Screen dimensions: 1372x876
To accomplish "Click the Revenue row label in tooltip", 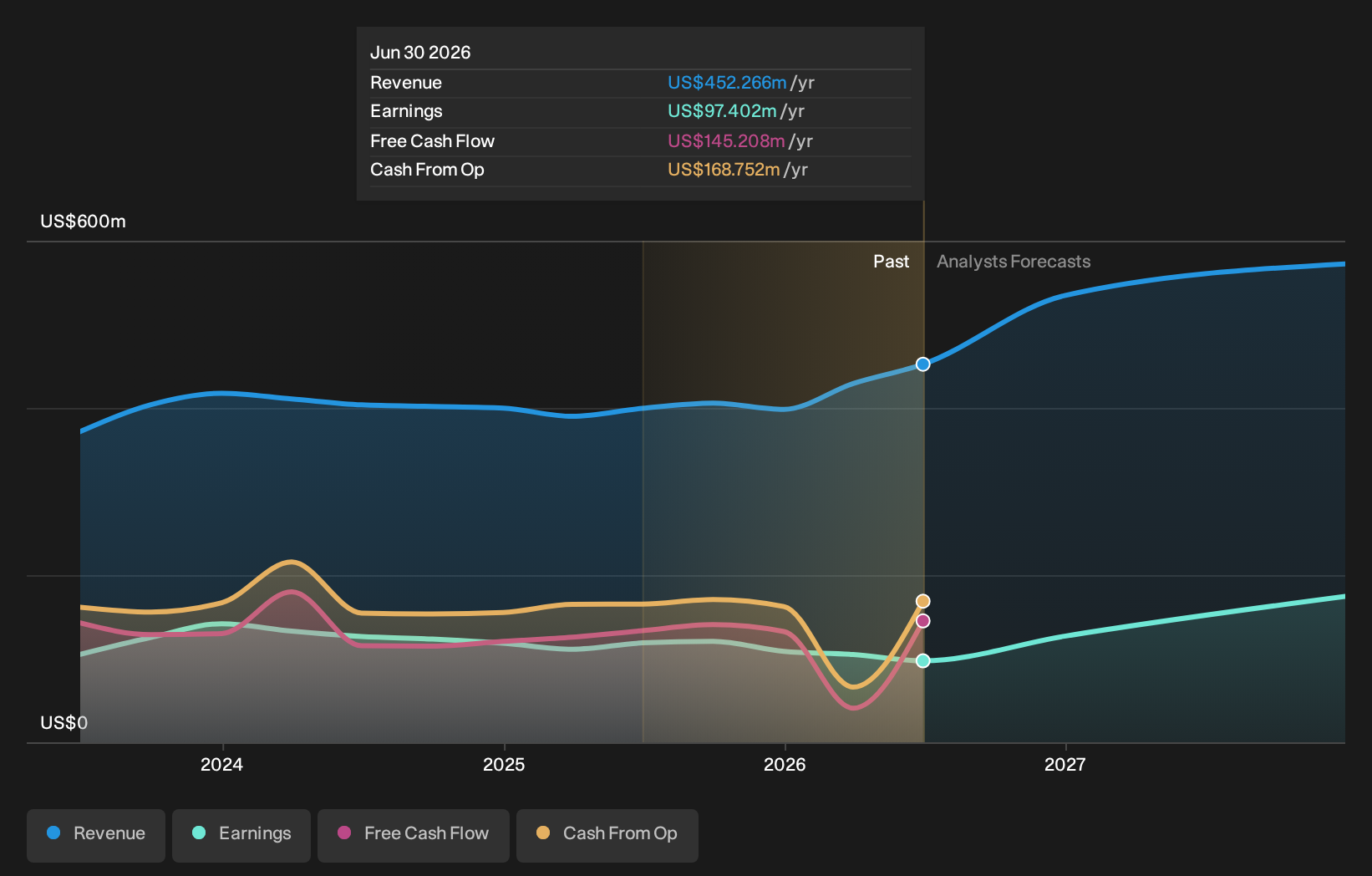I will tap(406, 83).
